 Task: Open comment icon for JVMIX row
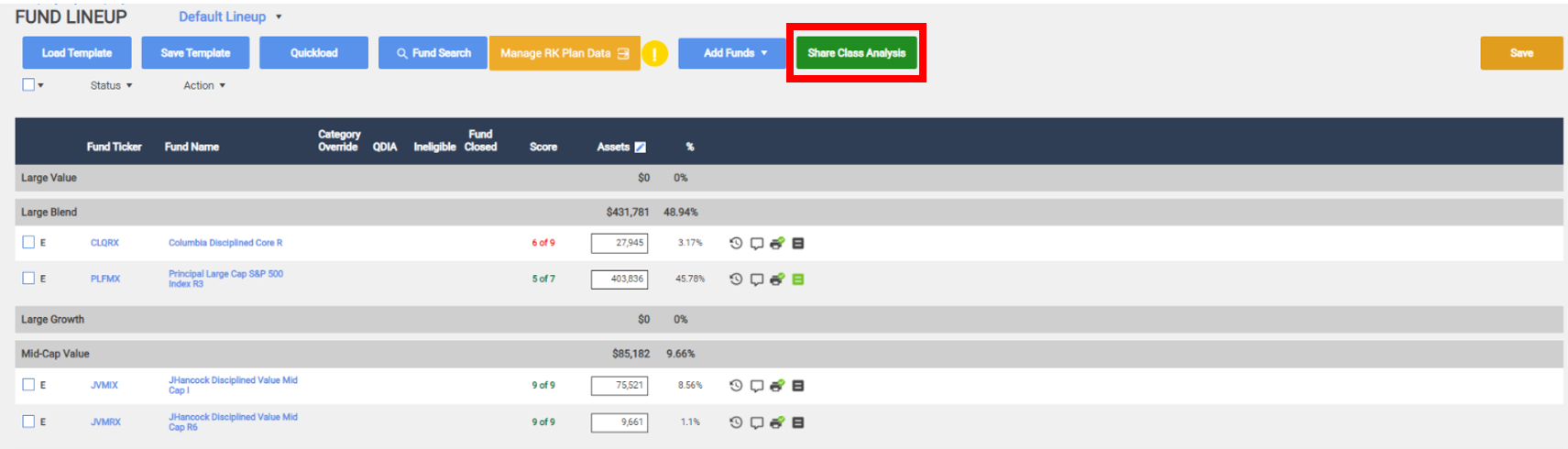[x=757, y=387]
